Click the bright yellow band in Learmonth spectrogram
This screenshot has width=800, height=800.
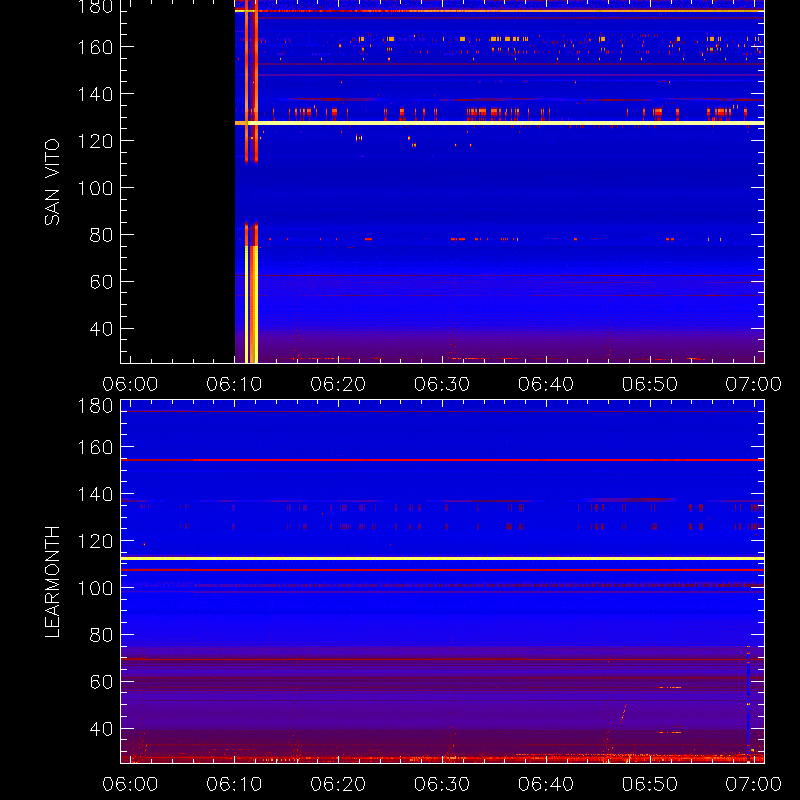click(x=442, y=558)
